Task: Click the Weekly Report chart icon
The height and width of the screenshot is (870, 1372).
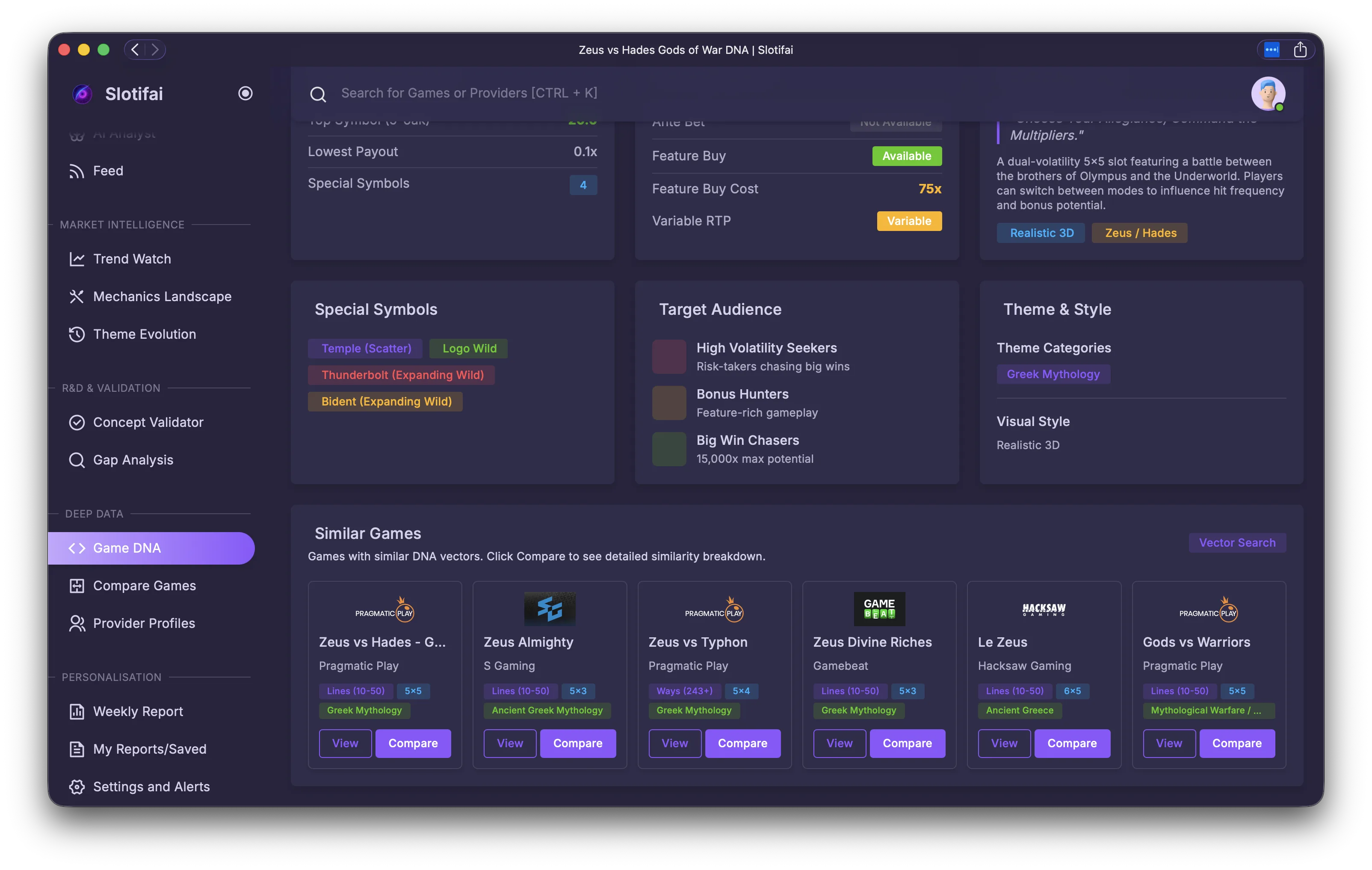Action: 77,712
